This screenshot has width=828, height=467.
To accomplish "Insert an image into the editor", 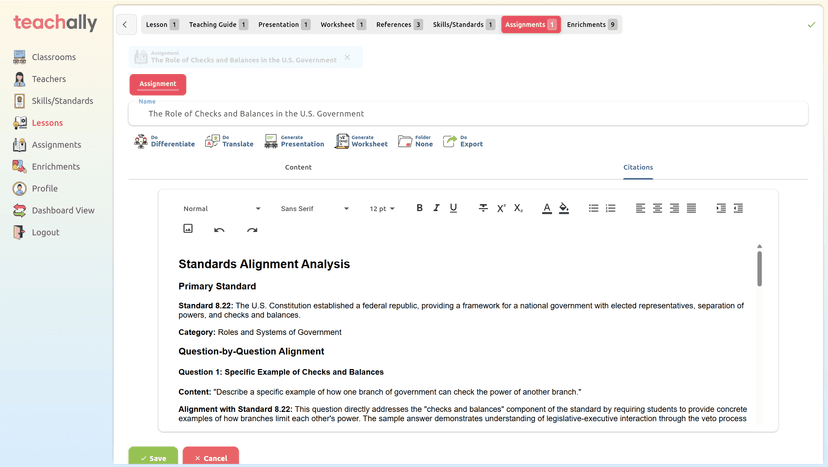I will point(188,229).
